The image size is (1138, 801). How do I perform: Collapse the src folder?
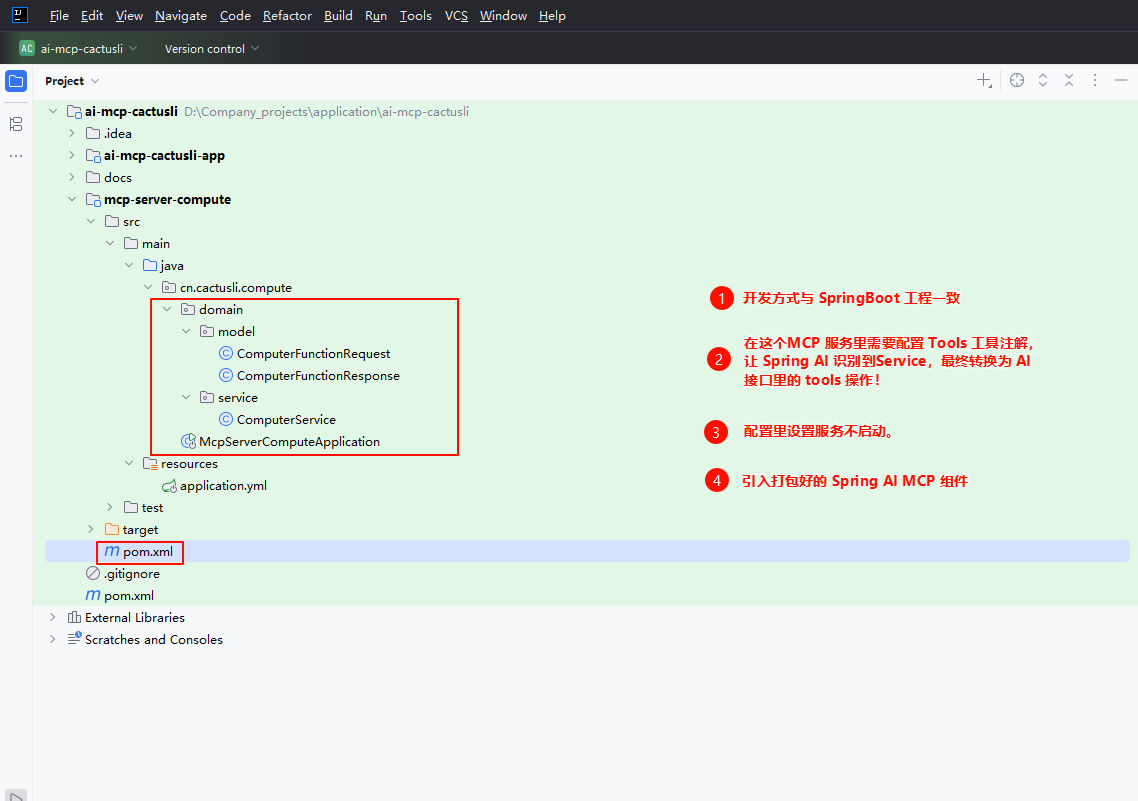coord(91,221)
